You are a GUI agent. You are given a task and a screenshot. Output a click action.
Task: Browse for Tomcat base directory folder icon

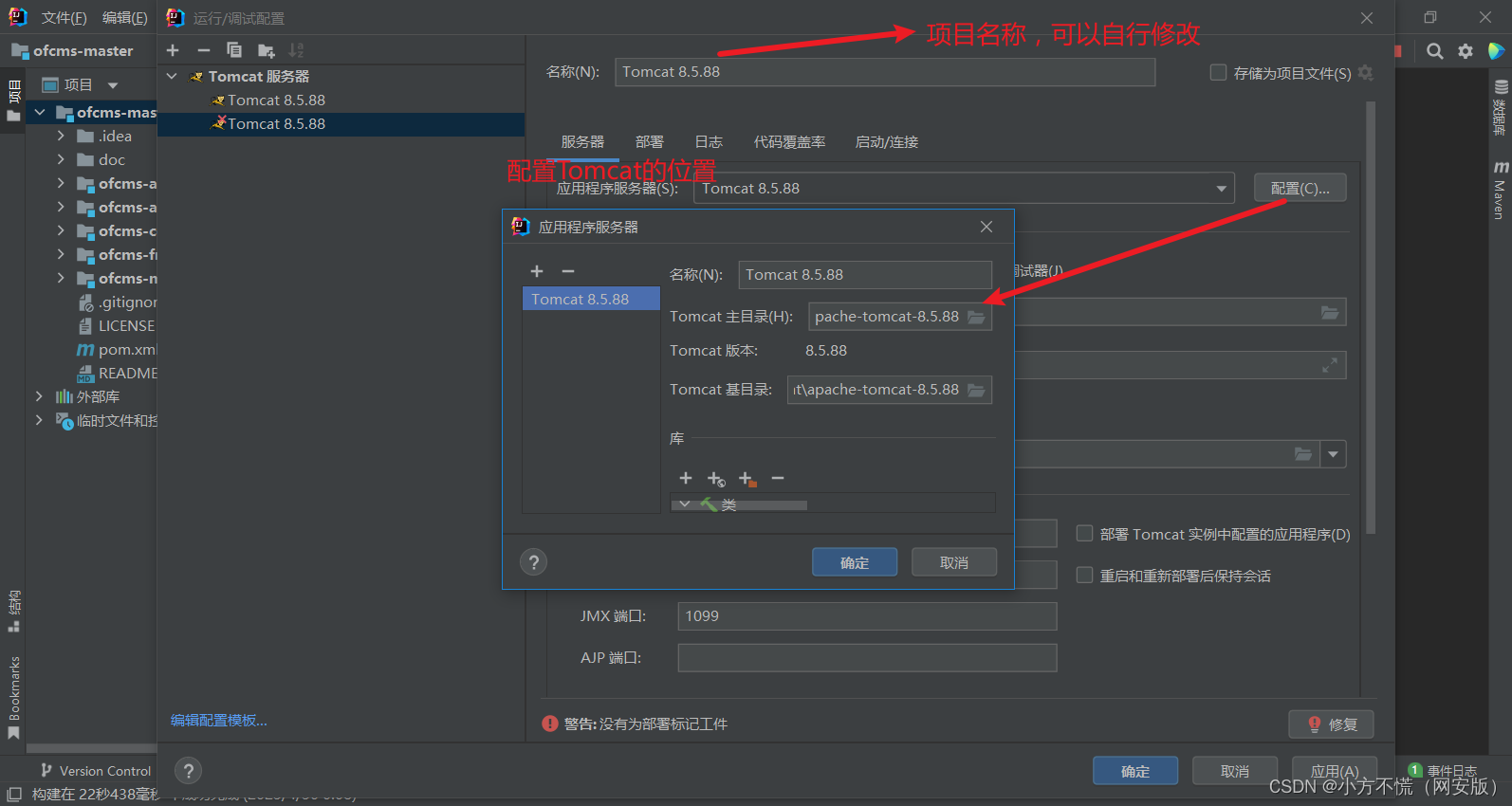pyautogui.click(x=976, y=390)
